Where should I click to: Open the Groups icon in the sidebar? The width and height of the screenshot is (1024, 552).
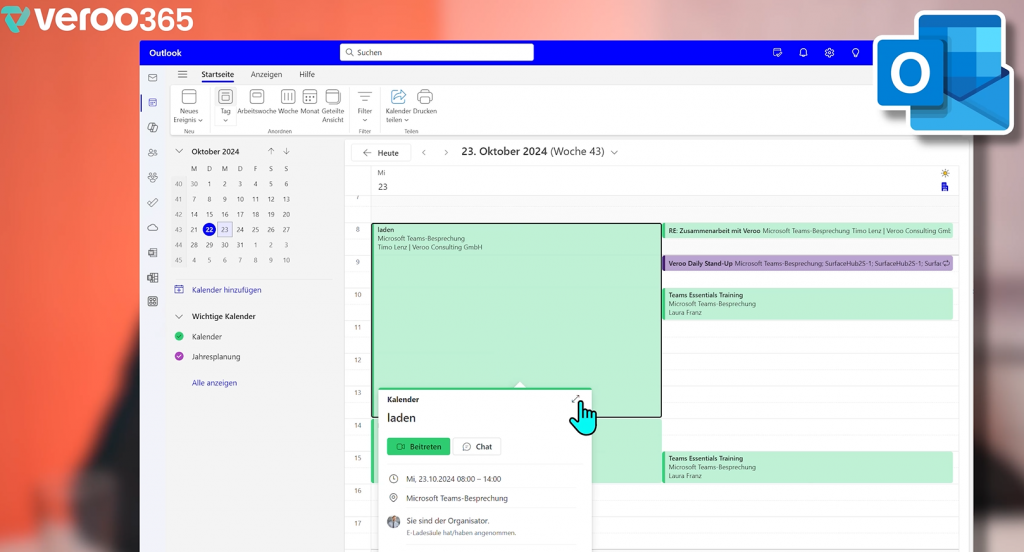tap(152, 177)
